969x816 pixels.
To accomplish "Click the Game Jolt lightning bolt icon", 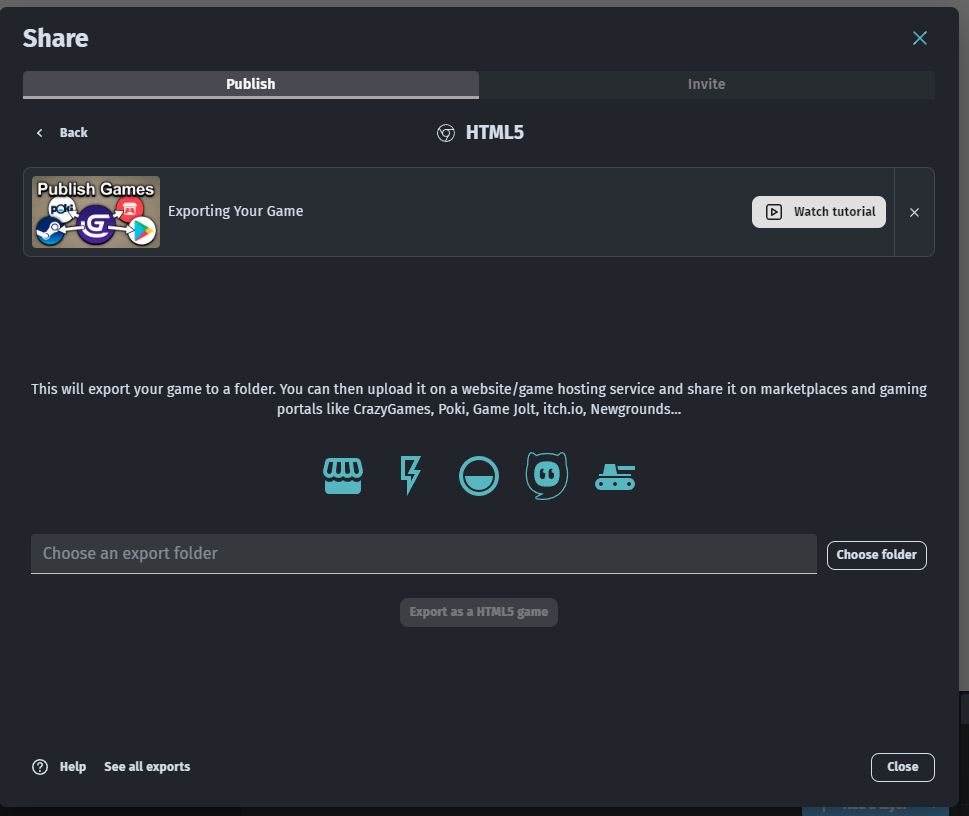I will [x=410, y=475].
